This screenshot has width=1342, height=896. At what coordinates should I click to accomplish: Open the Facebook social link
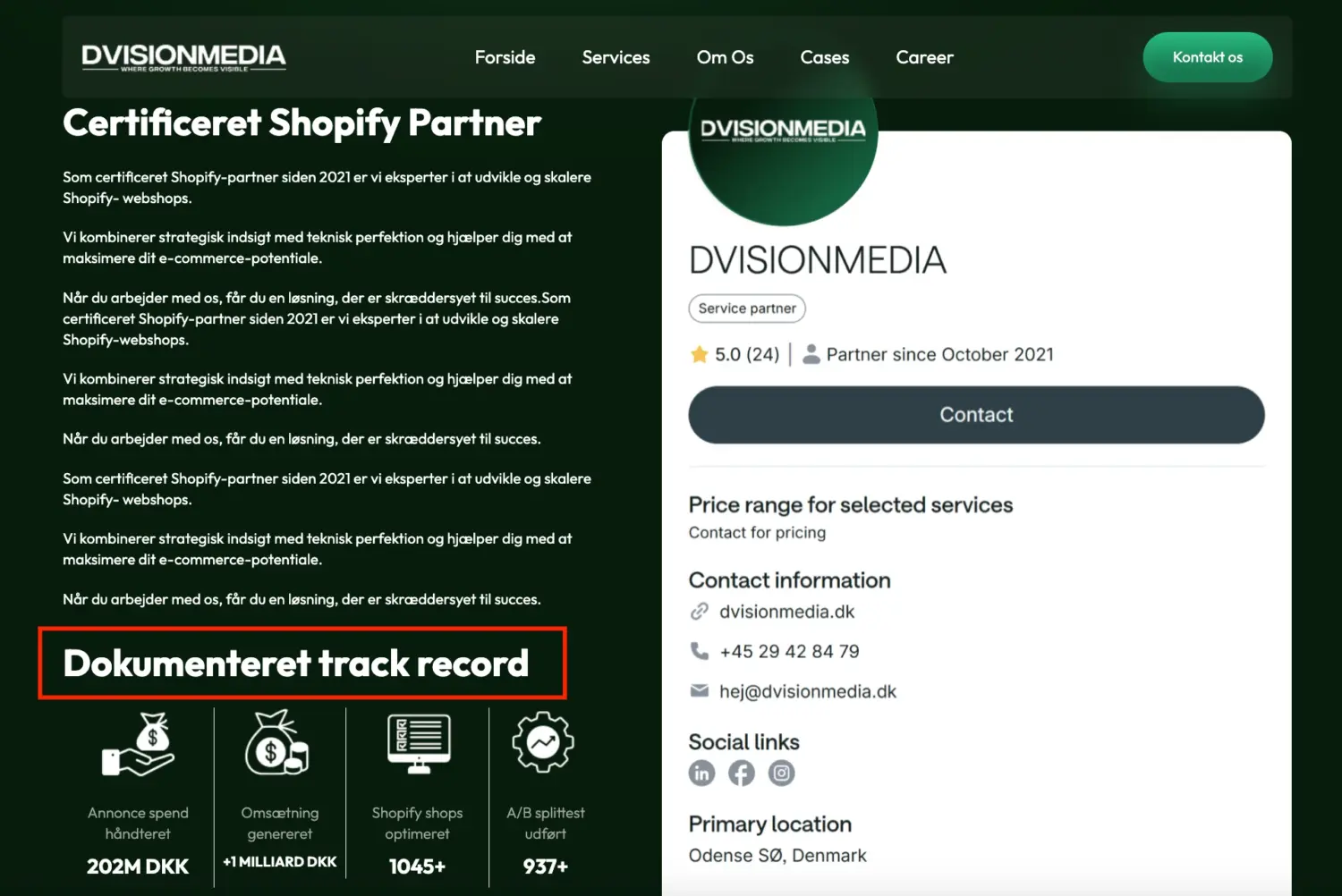[x=742, y=773]
